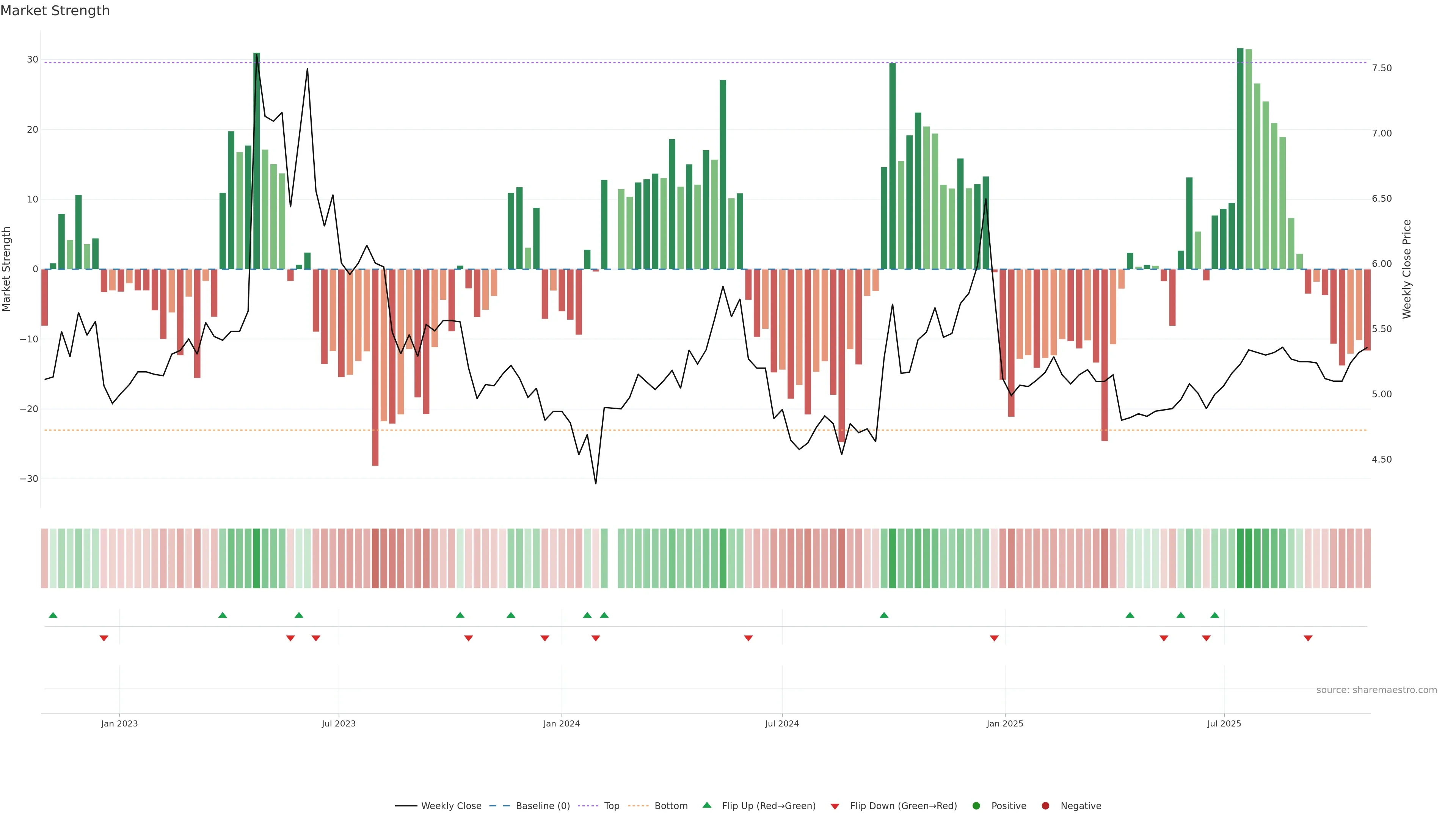This screenshot has width=1456, height=819.
Task: Click the Jan 2024 x-axis label
Action: (x=561, y=723)
